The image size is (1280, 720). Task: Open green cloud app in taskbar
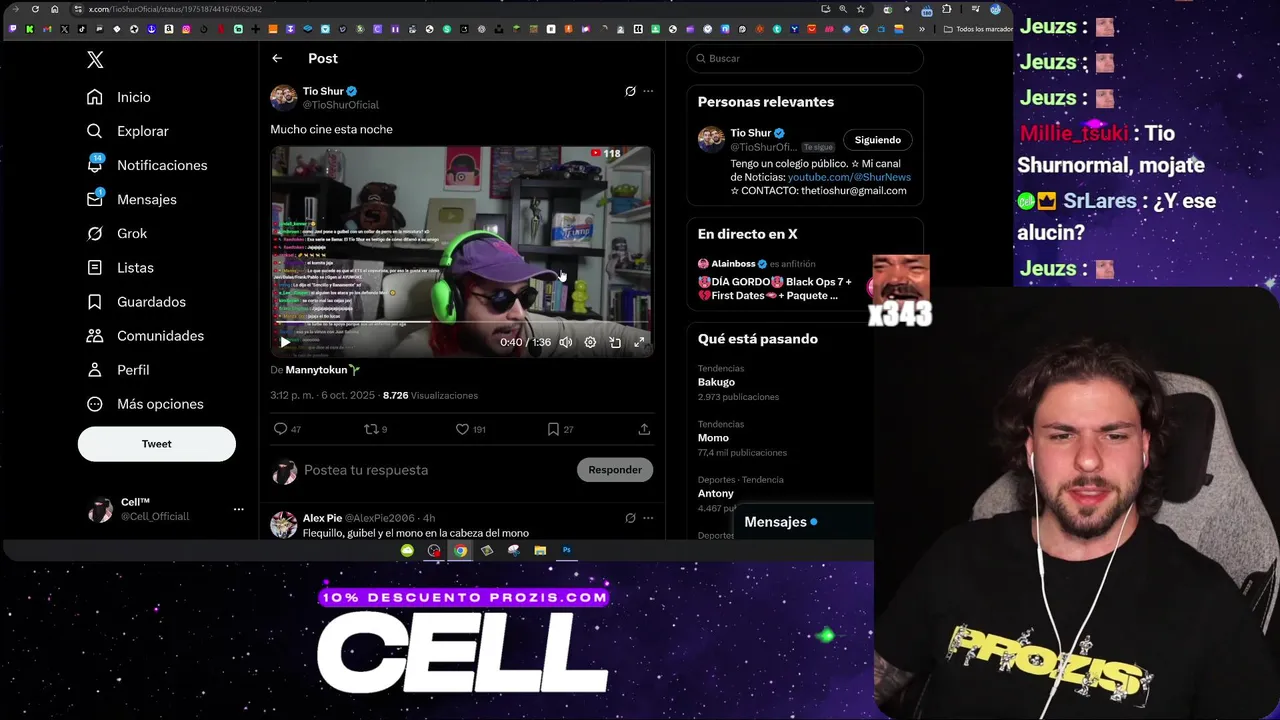click(x=407, y=550)
